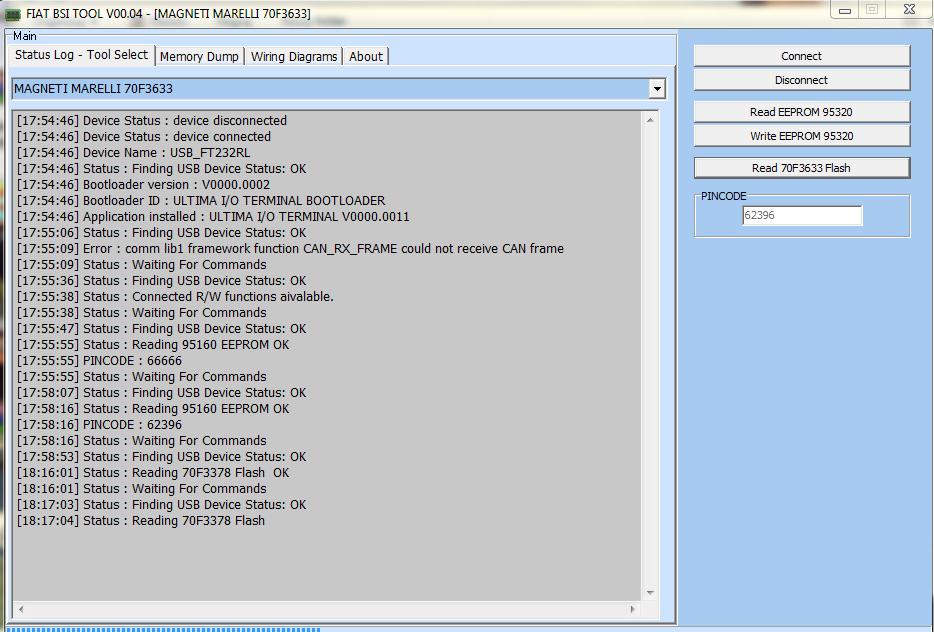Select the log line 'PINCODE : 66666'
The width and height of the screenshot is (934, 632).
pos(99,361)
